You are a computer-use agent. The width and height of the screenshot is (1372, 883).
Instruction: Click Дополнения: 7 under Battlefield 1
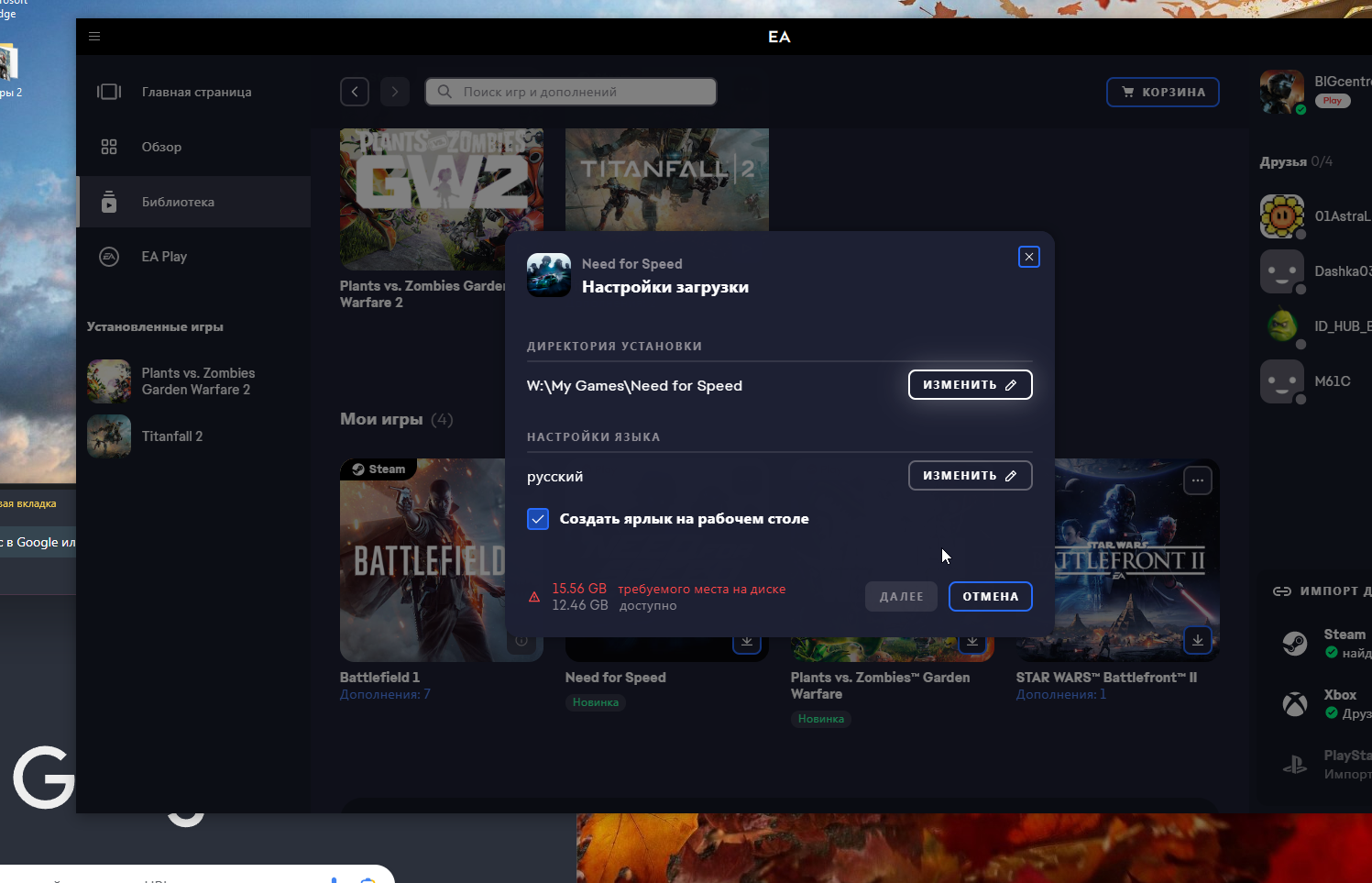[385, 695]
